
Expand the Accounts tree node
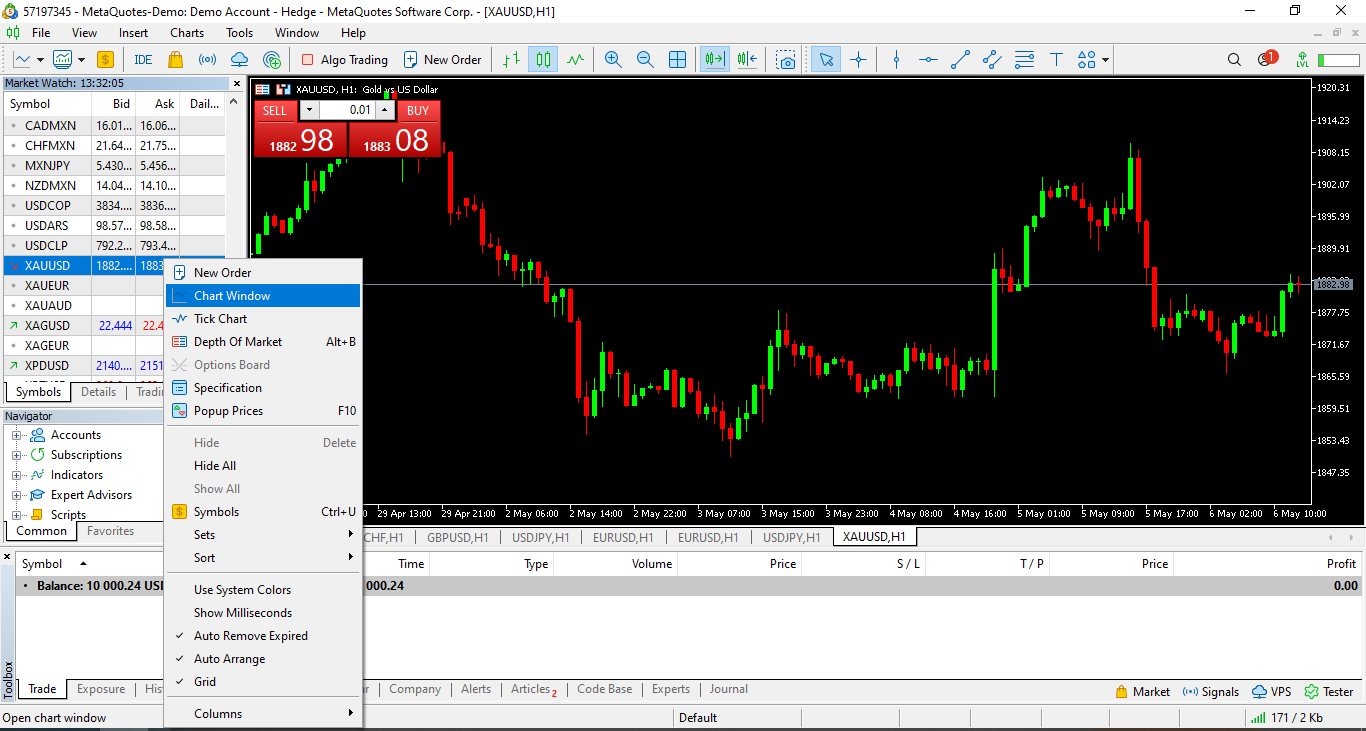click(17, 435)
